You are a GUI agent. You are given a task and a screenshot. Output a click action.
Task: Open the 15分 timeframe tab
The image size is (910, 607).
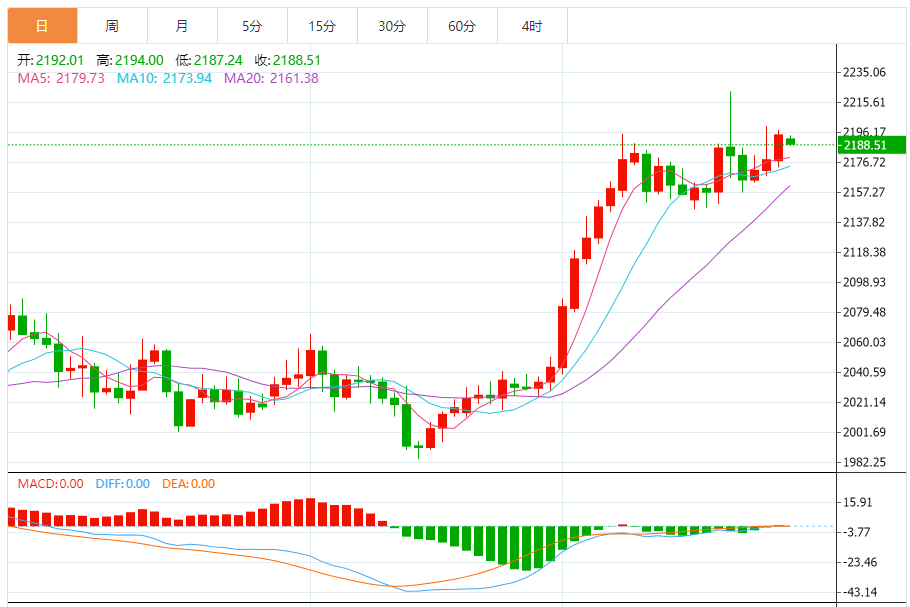pyautogui.click(x=322, y=26)
